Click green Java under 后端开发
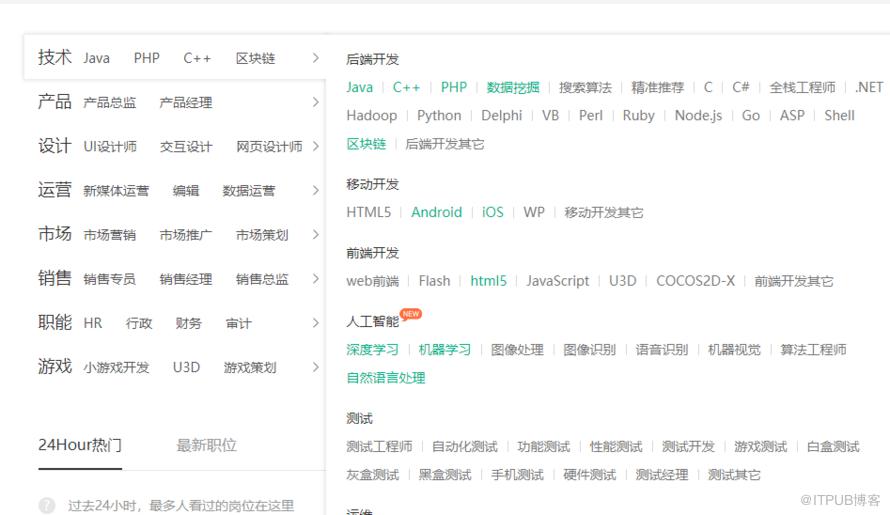This screenshot has width=890, height=515. click(x=360, y=87)
